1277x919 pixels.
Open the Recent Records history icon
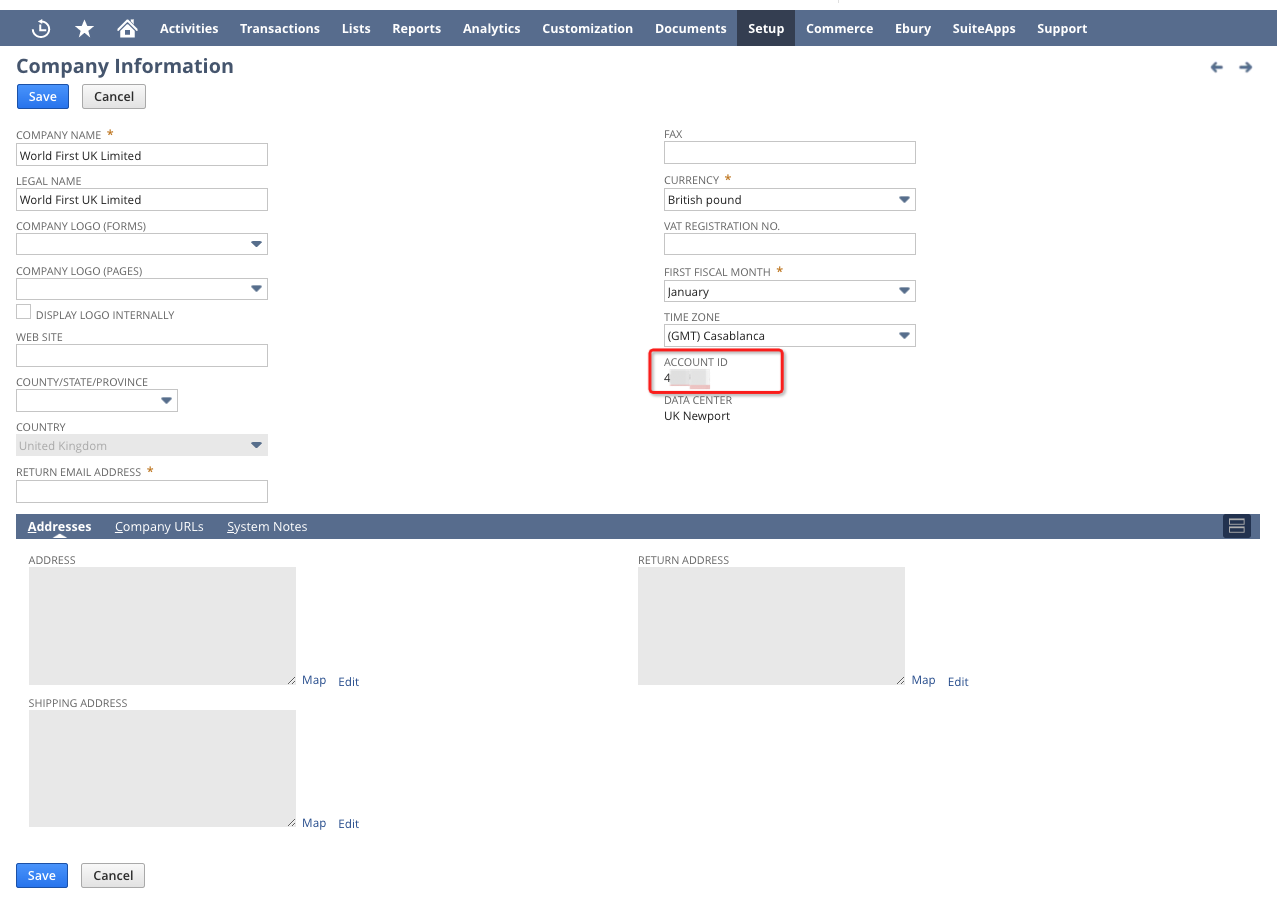coord(41,29)
